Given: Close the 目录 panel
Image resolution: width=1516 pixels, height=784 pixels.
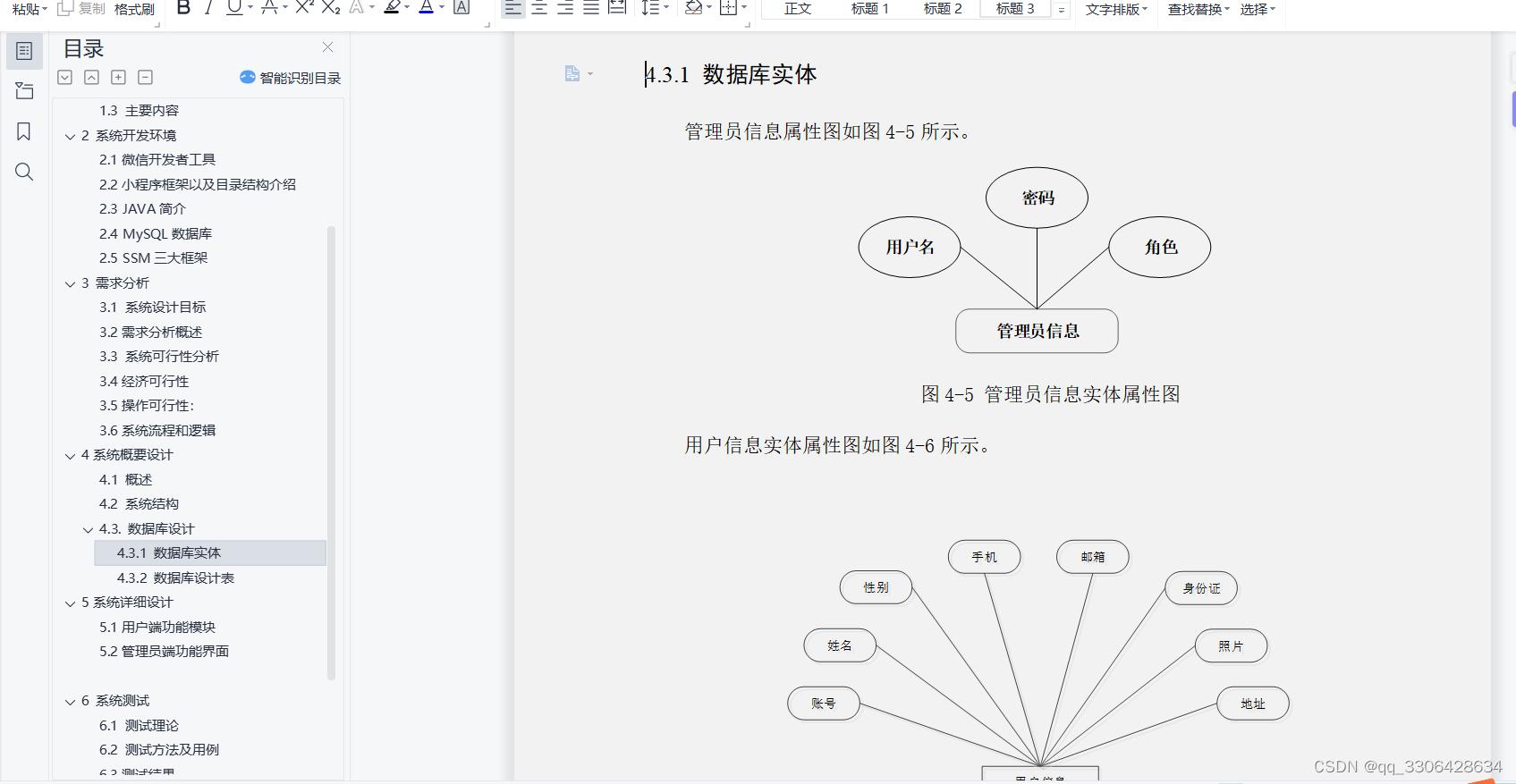Looking at the screenshot, I should coord(327,47).
